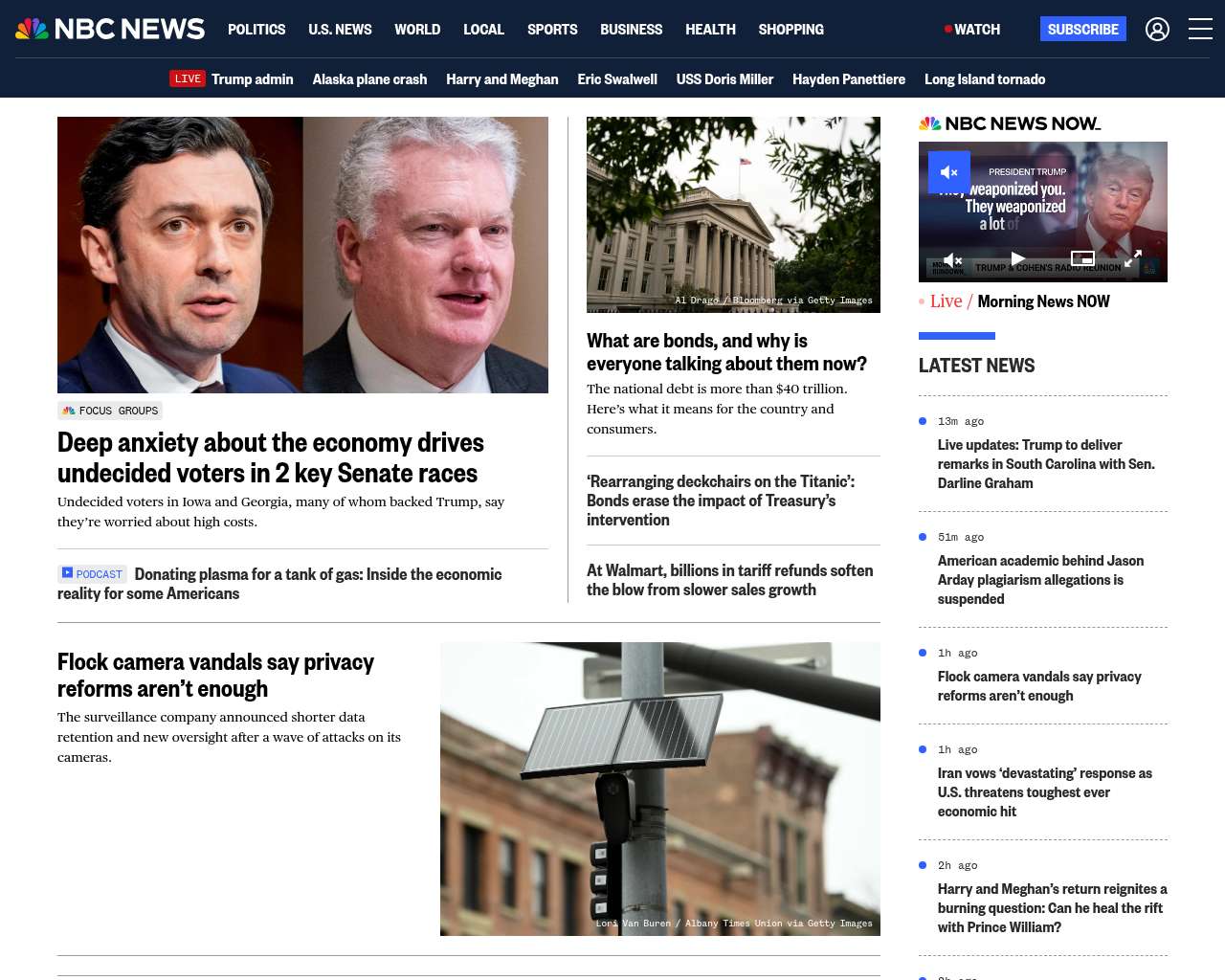
Task: Open the Long Island tornado trending topic
Action: point(985,79)
